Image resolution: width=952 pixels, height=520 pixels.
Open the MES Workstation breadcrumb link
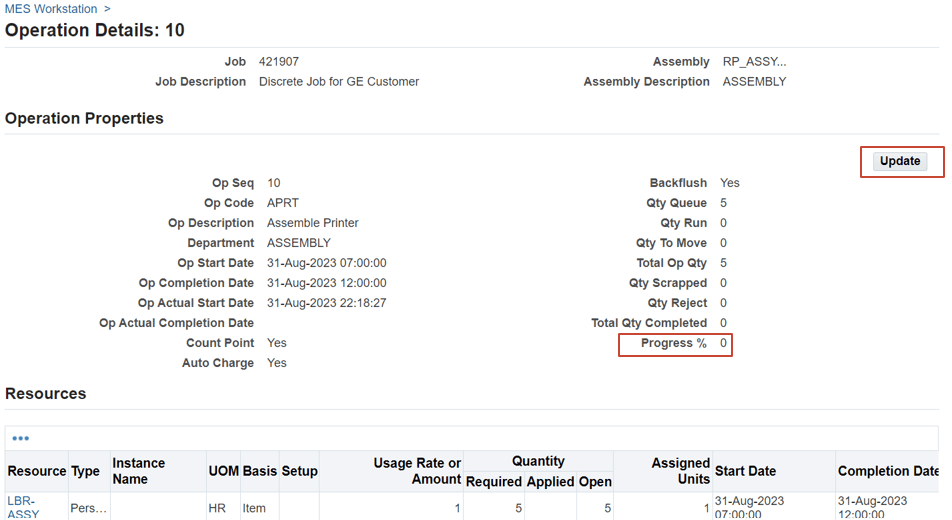click(x=51, y=9)
